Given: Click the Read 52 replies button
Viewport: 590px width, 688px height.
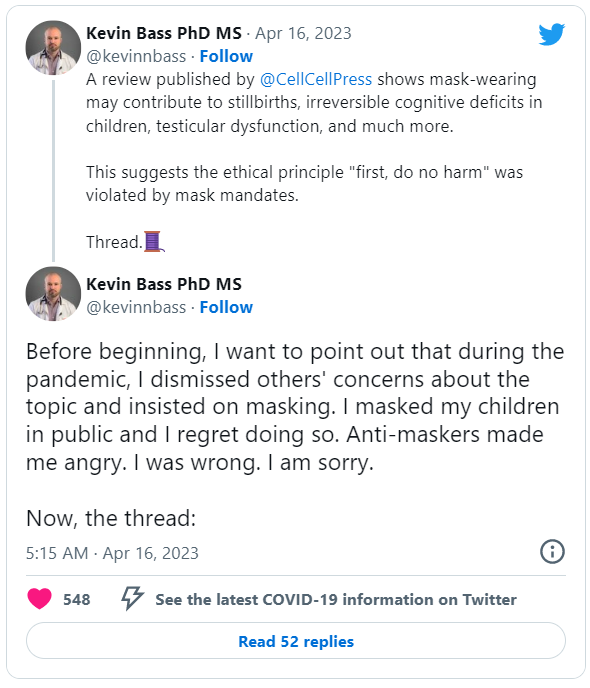Looking at the screenshot, I should (x=296, y=641).
